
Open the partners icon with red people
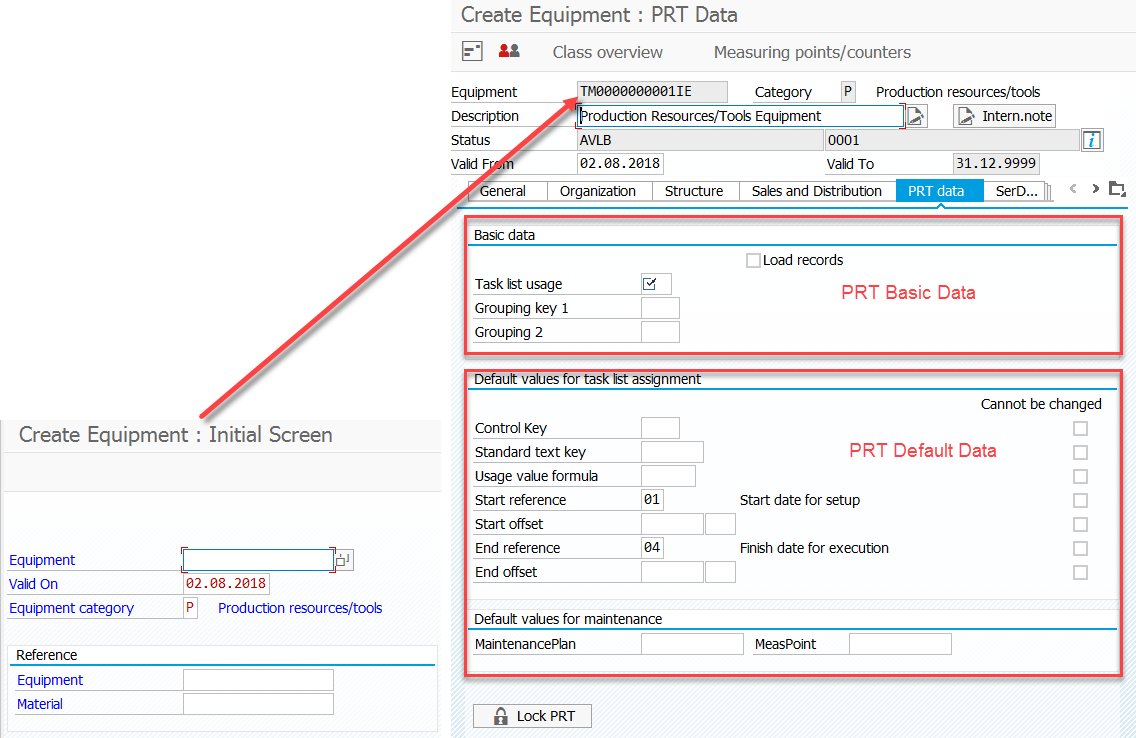click(509, 51)
